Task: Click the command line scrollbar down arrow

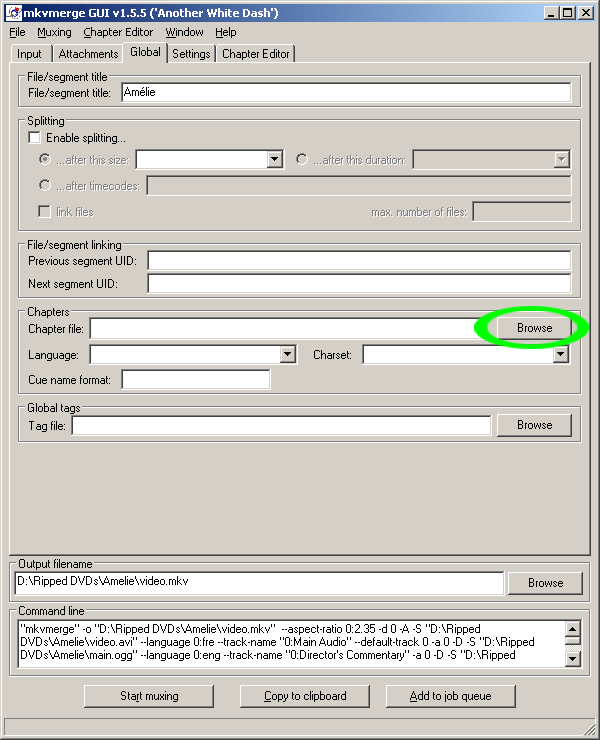Action: [x=573, y=658]
